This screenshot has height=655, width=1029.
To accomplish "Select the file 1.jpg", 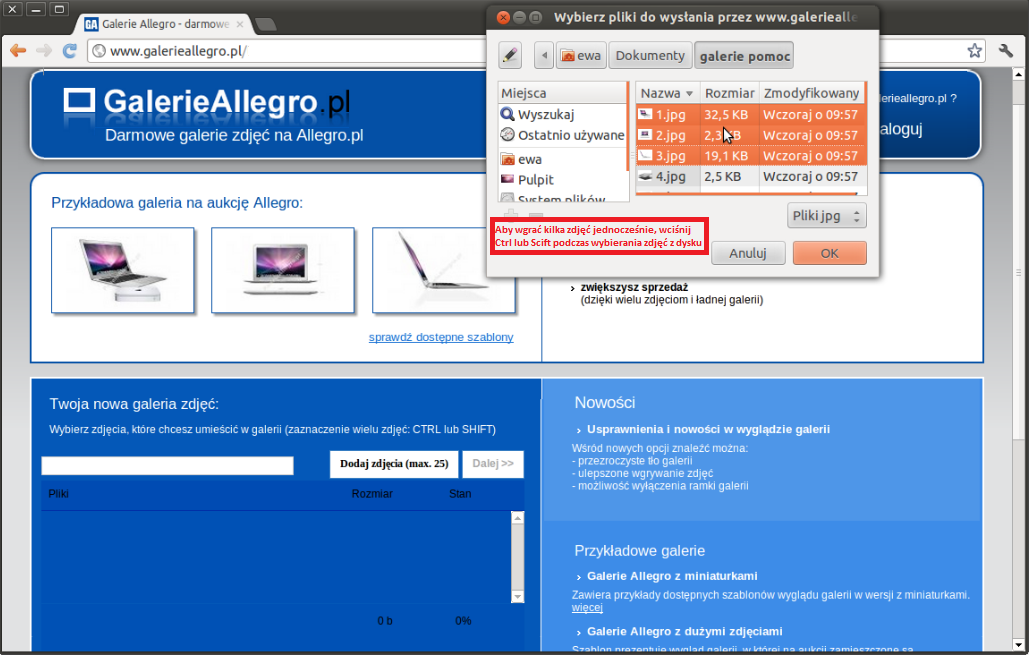I will (x=751, y=114).
